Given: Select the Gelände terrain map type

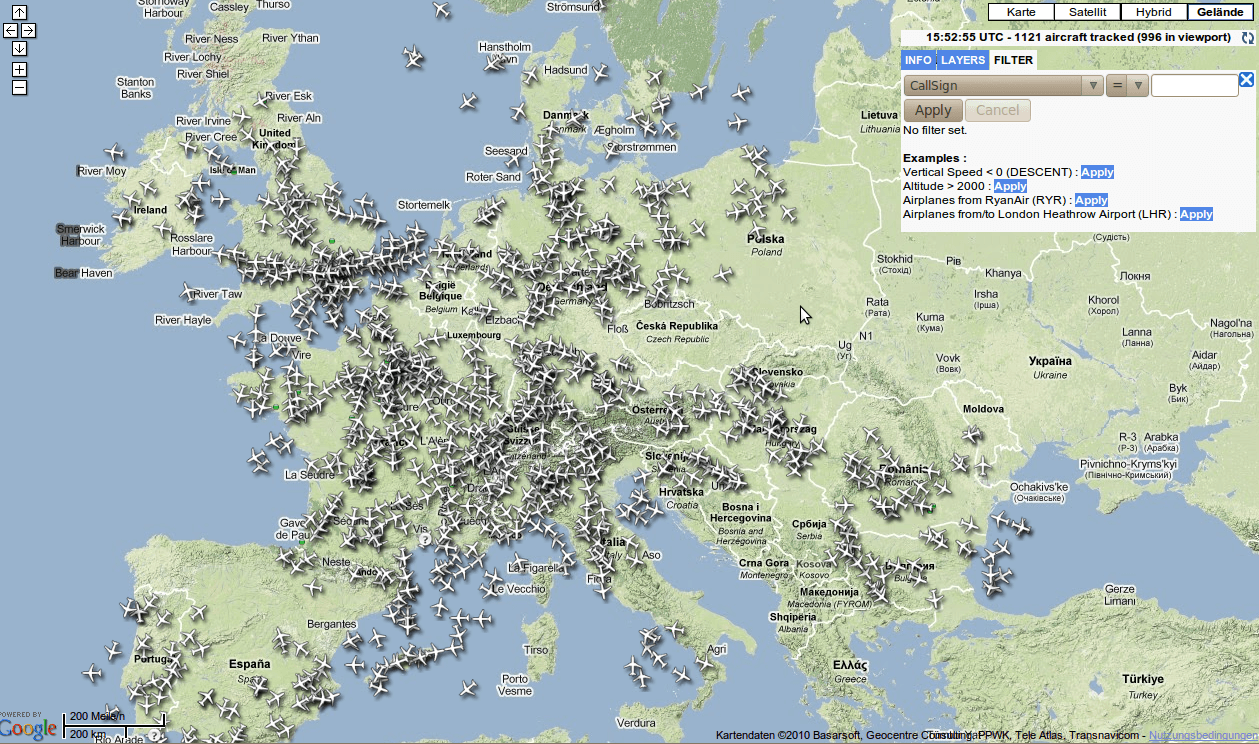Looking at the screenshot, I should point(1220,12).
